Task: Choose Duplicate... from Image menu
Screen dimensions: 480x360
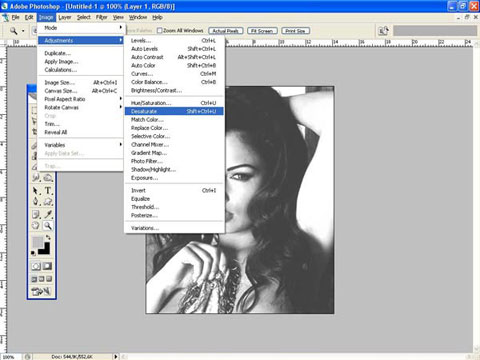Action: pyautogui.click(x=80, y=53)
